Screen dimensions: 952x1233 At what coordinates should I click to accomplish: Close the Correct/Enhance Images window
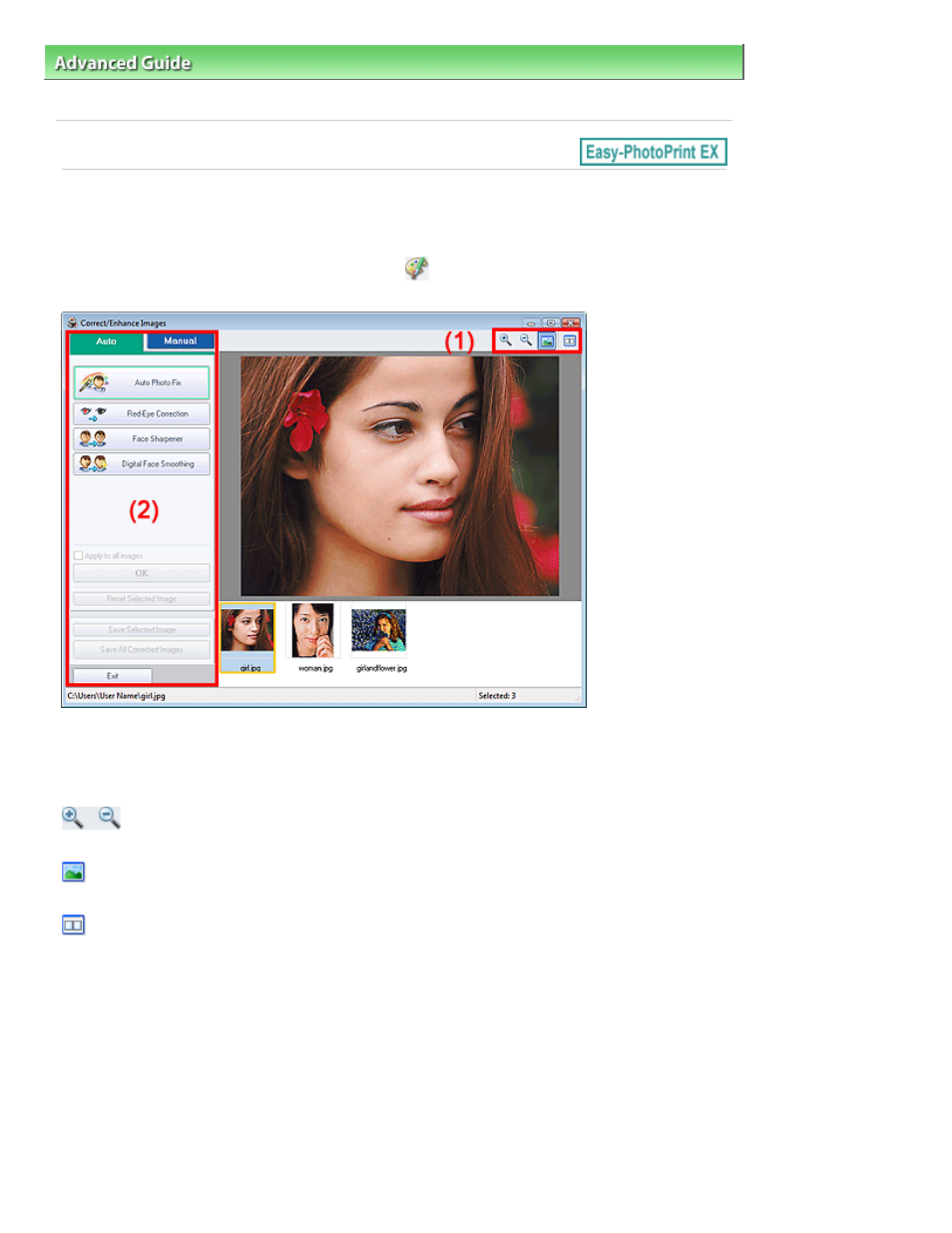coord(571,322)
